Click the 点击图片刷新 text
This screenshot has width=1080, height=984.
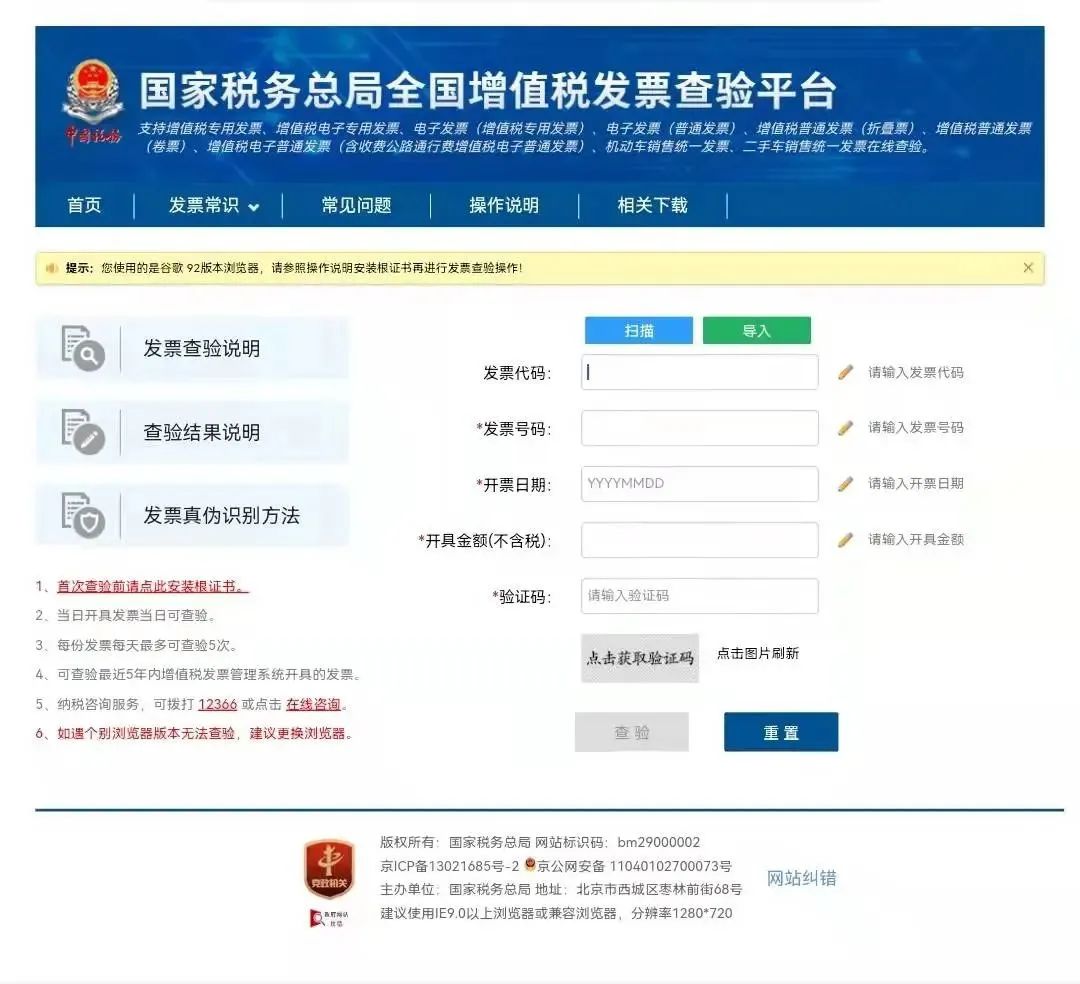[x=758, y=653]
